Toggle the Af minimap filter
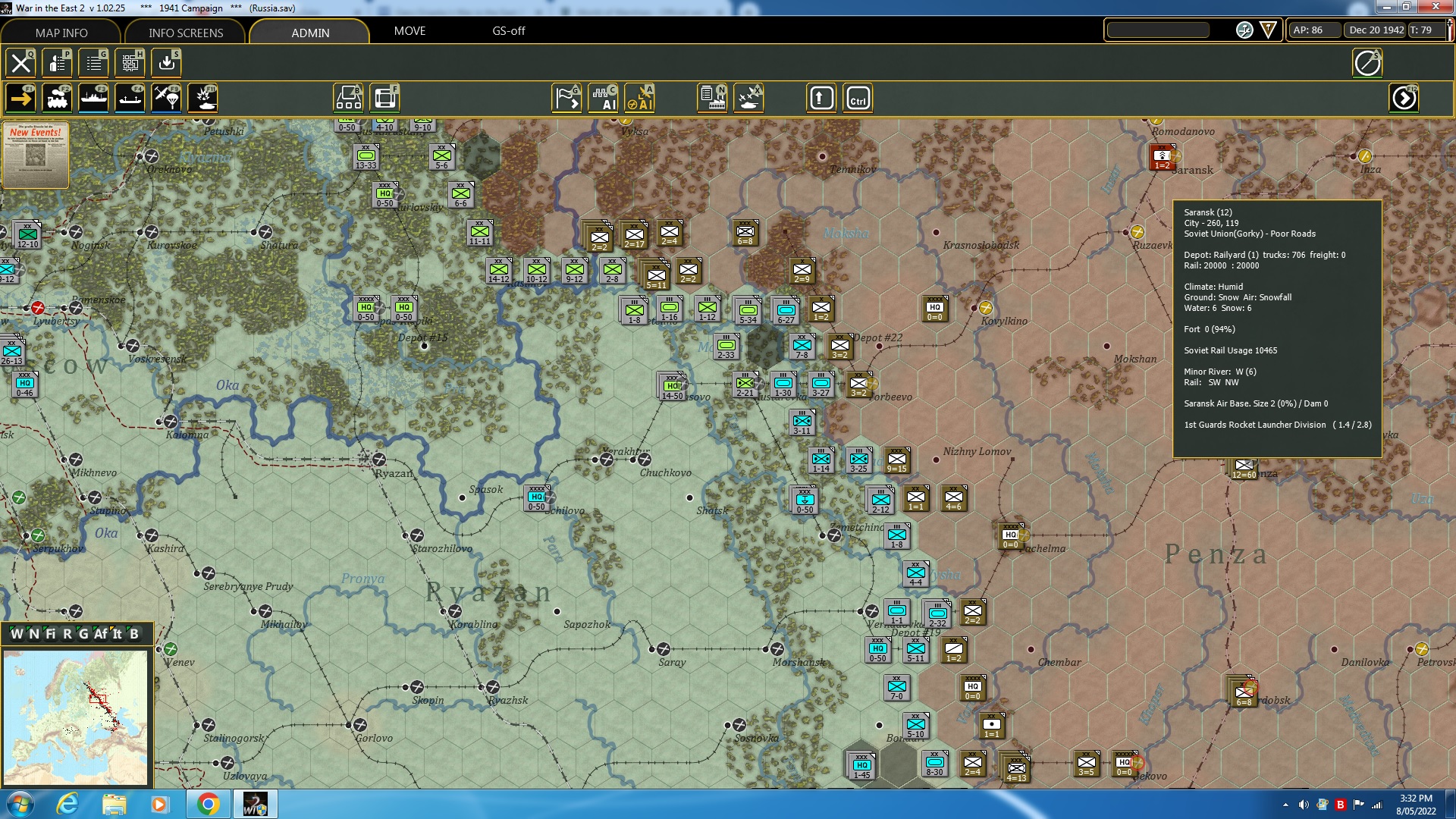This screenshot has height=819, width=1456. point(101,634)
